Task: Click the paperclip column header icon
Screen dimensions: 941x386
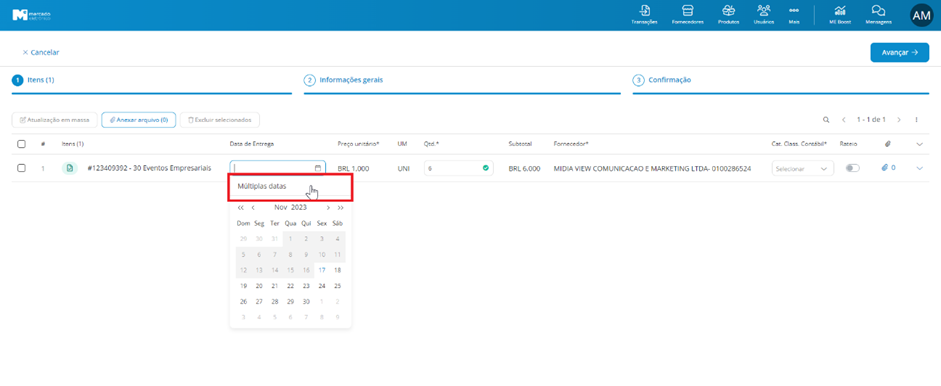Action: tap(888, 144)
